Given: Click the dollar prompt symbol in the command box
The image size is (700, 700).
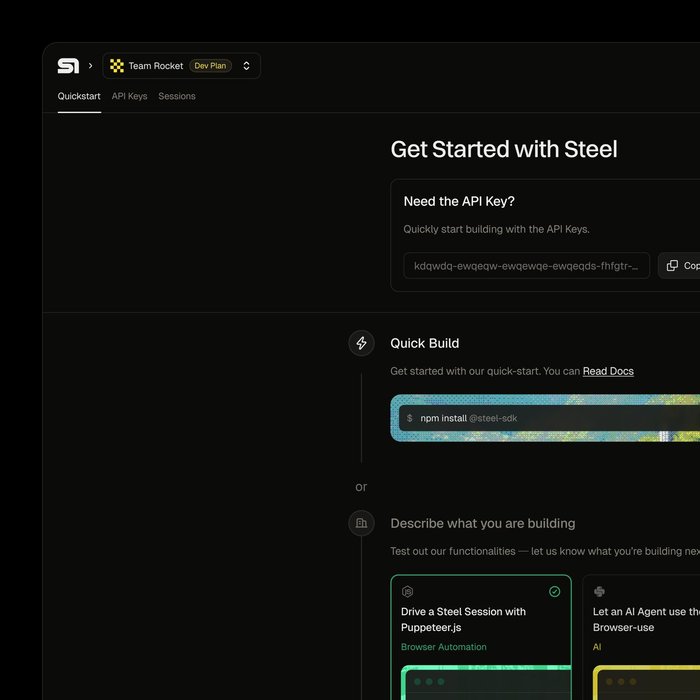Looking at the screenshot, I should pyautogui.click(x=409, y=418).
